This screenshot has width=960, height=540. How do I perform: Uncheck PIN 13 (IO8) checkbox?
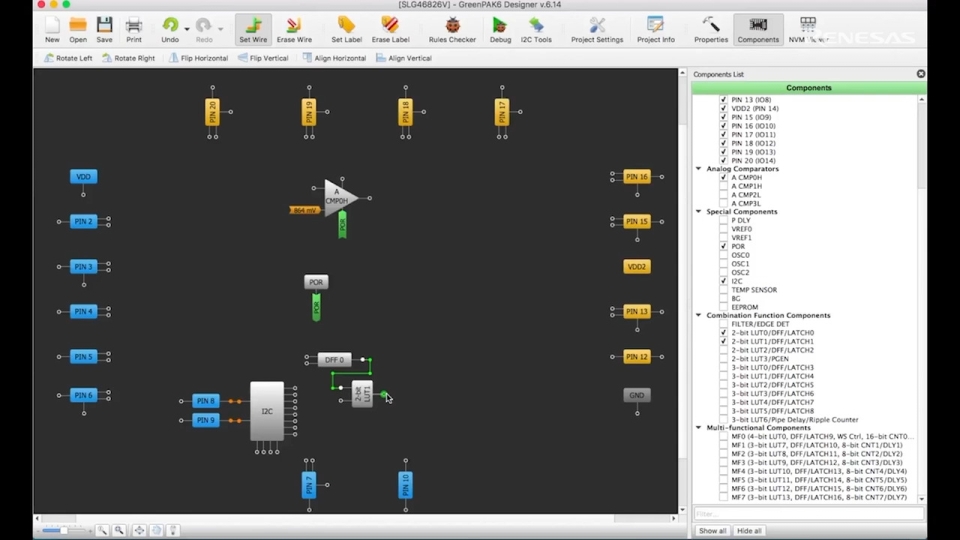click(x=724, y=100)
